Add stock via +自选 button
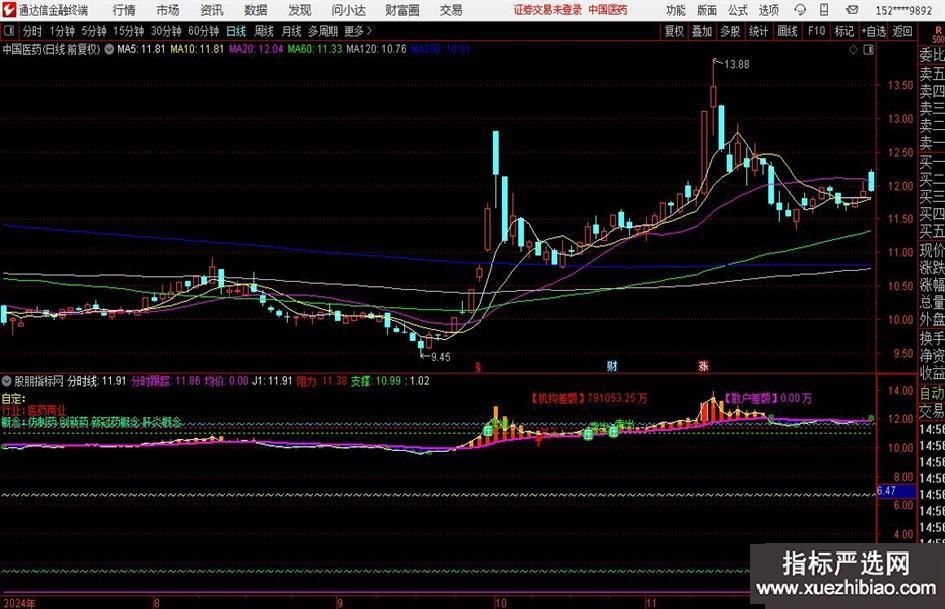Viewport: 945px width, 609px height. tap(874, 31)
